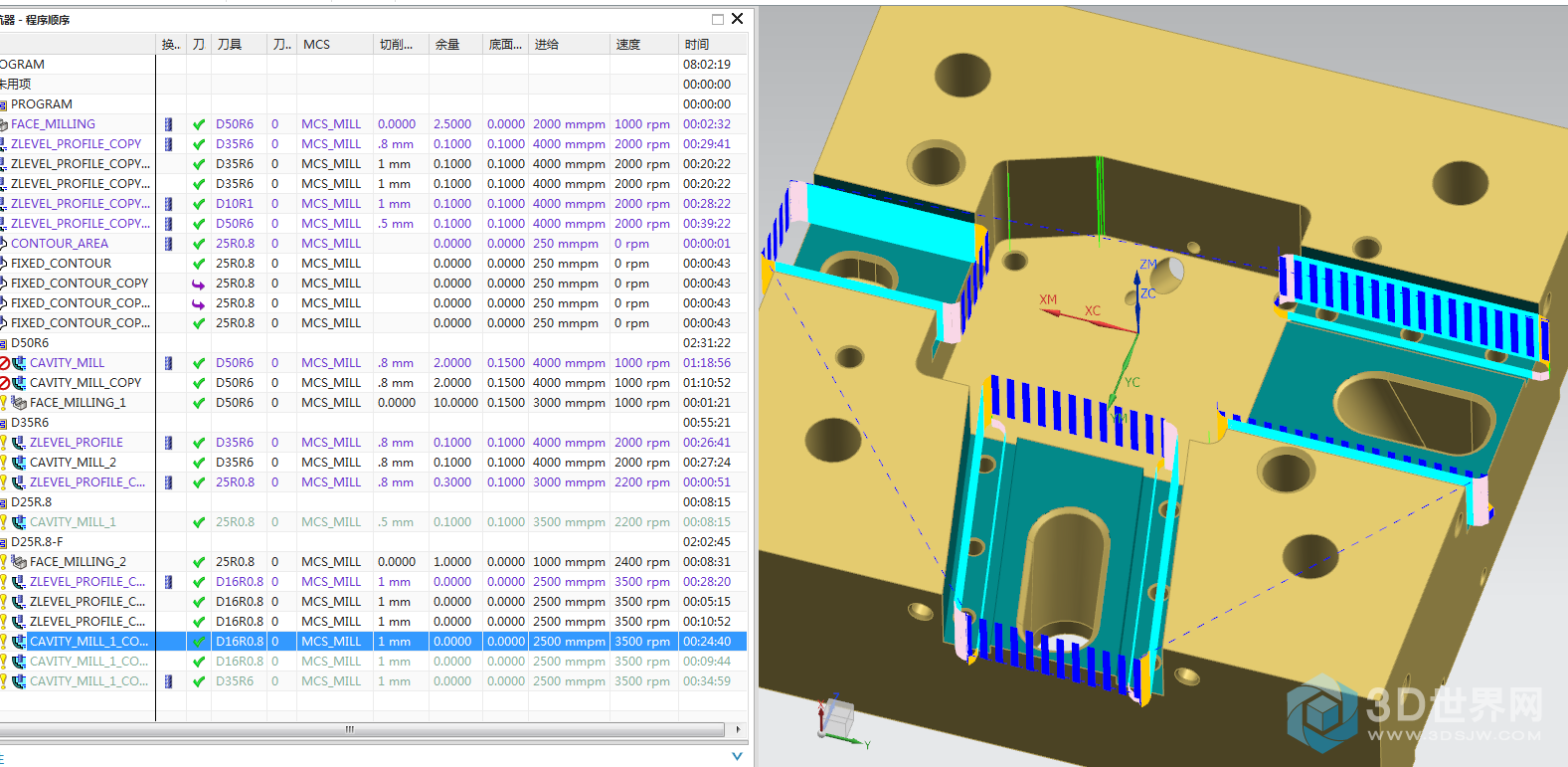Select the FIXED_CONTOUR_COPY operation
The image size is (1568, 767).
pyautogui.click(x=80, y=284)
